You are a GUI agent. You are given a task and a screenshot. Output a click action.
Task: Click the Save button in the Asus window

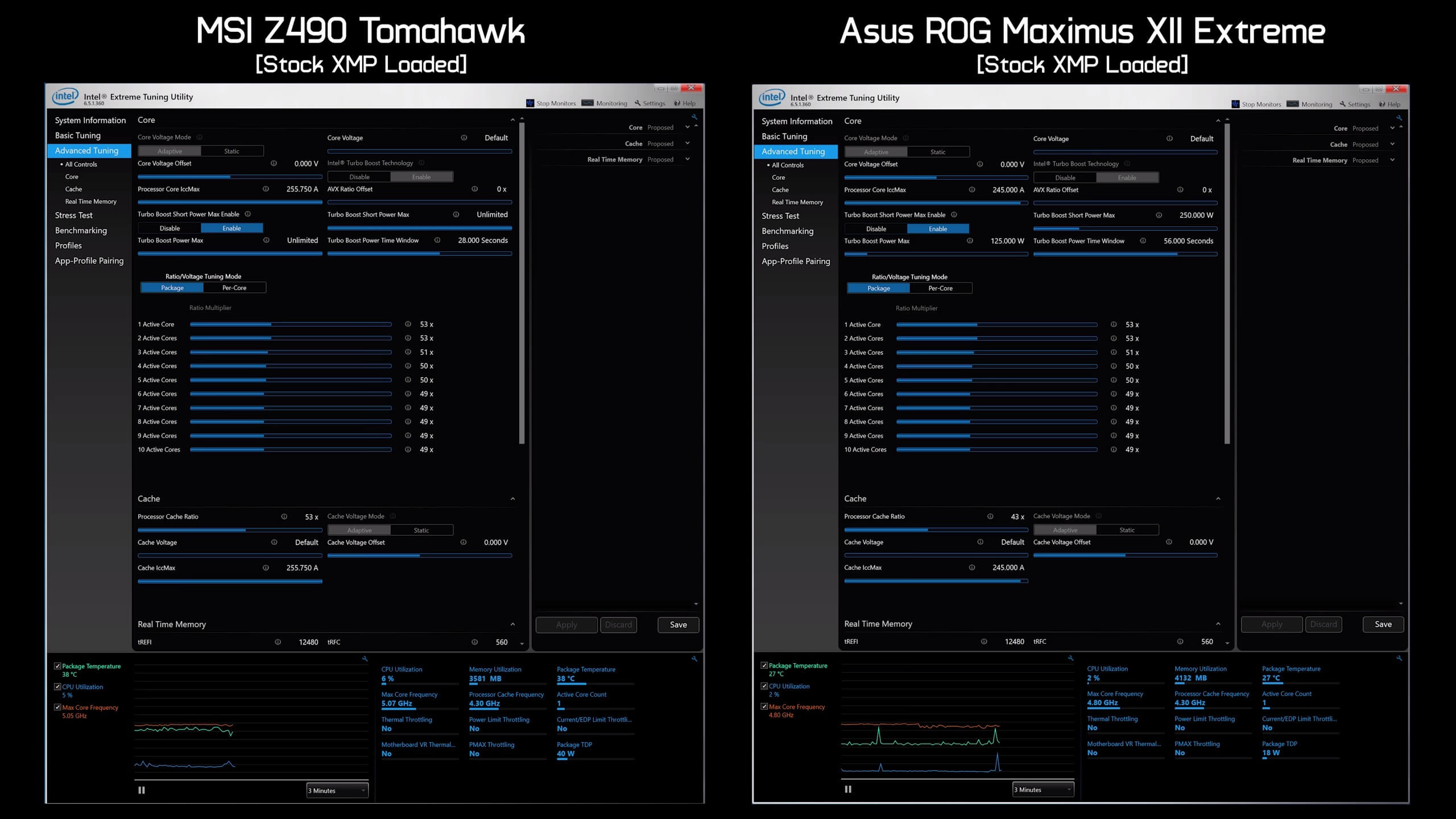1383,624
